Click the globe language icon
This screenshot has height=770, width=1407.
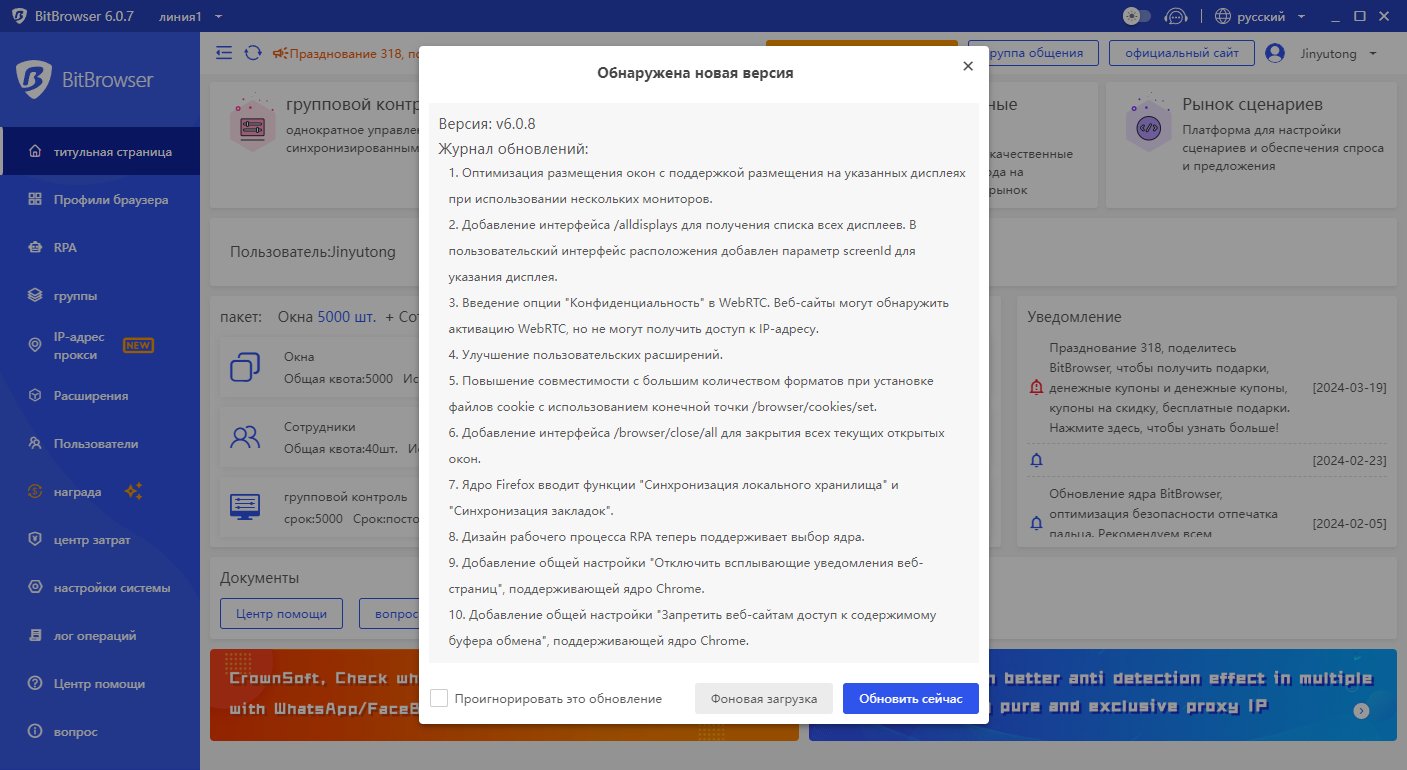[1222, 16]
